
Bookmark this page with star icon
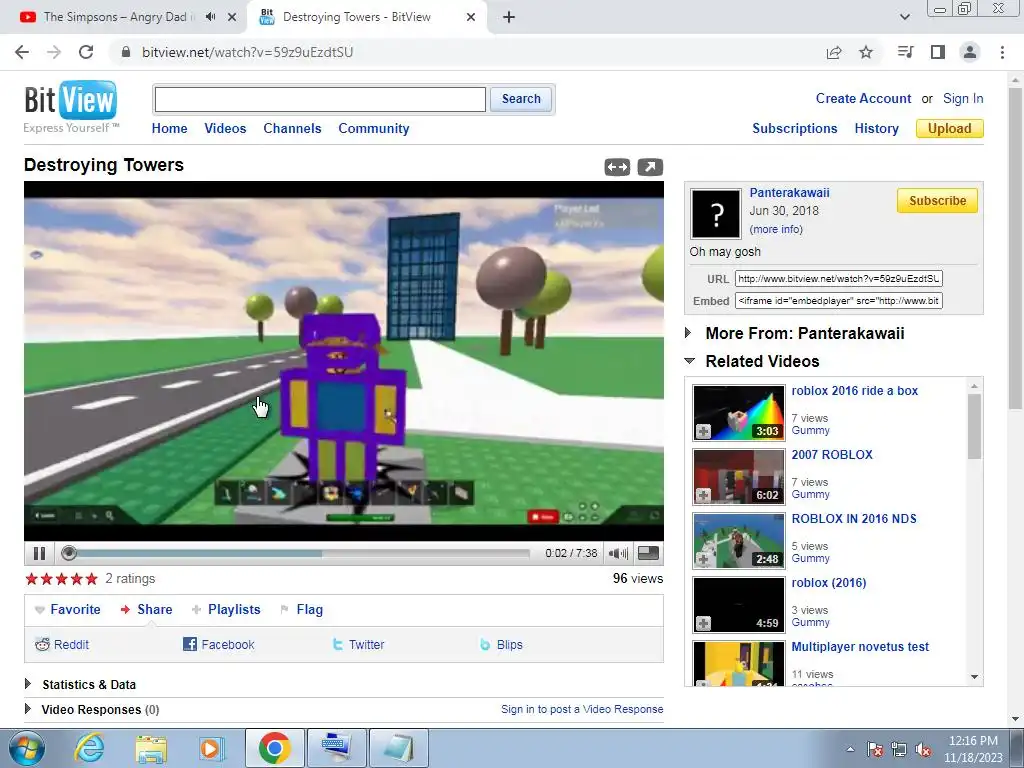tap(866, 52)
